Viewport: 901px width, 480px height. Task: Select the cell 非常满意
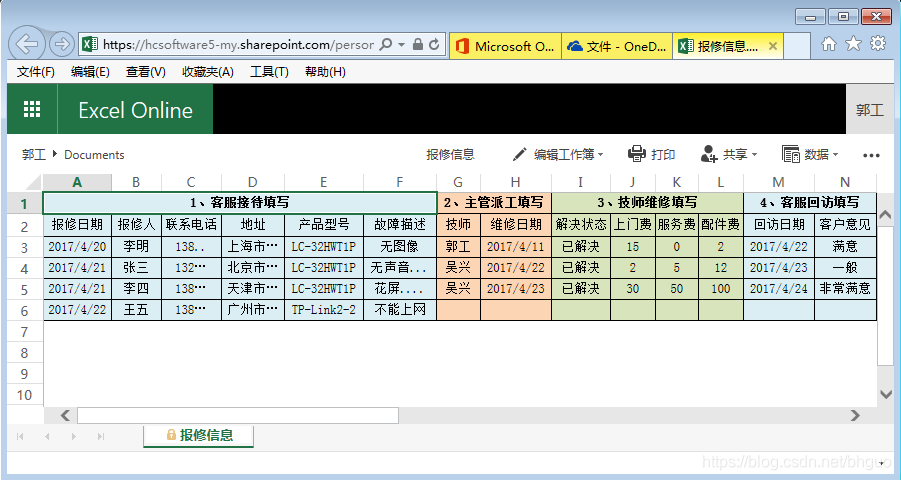point(845,289)
